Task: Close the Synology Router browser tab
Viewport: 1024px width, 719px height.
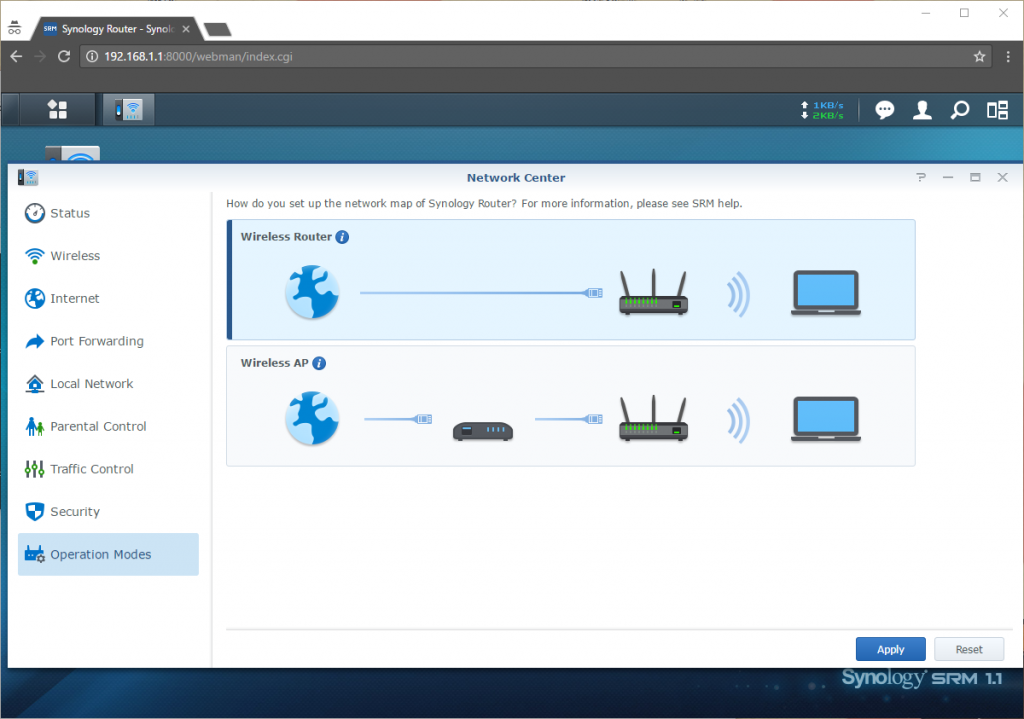Action: click(186, 29)
